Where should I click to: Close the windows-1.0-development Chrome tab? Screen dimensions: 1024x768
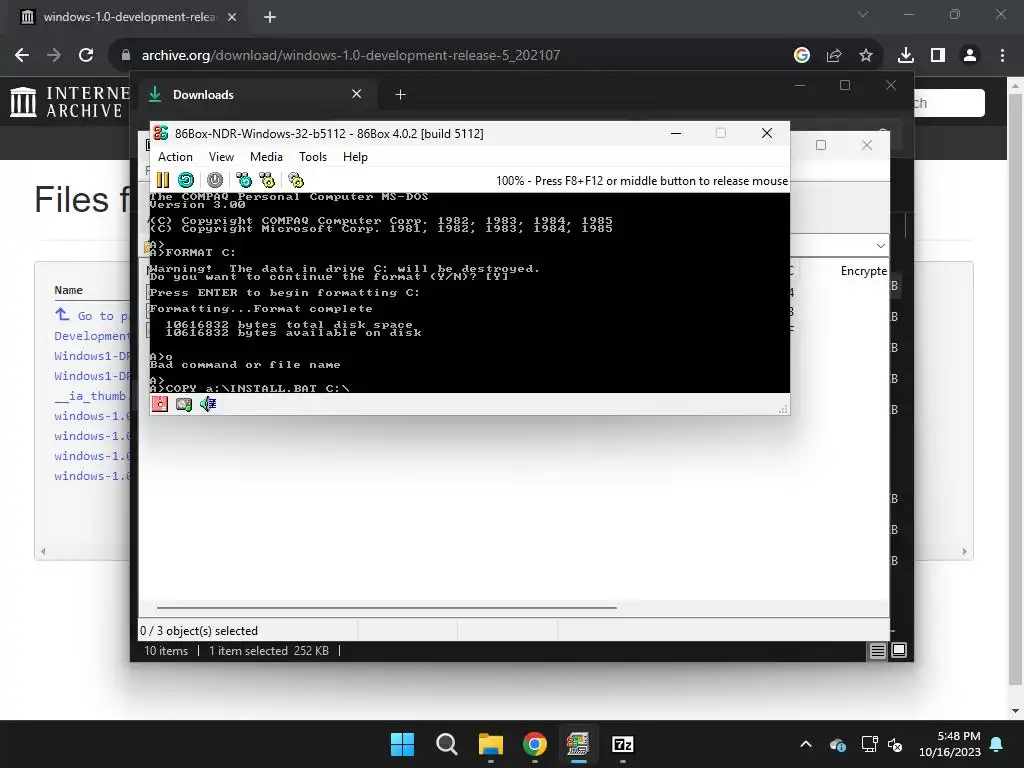point(232,17)
